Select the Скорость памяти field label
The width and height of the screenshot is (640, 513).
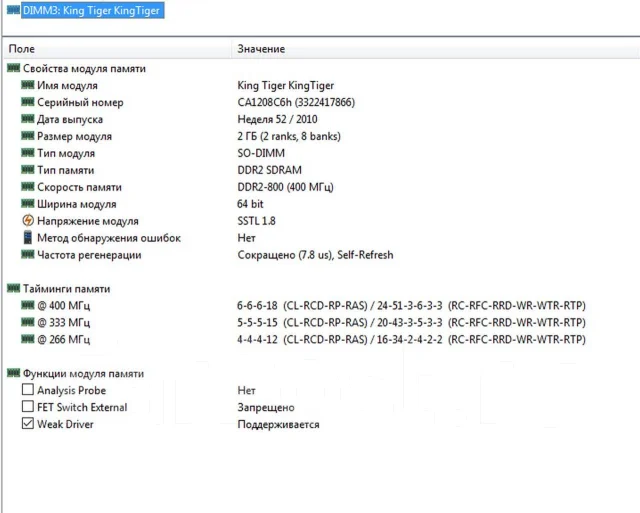79,187
